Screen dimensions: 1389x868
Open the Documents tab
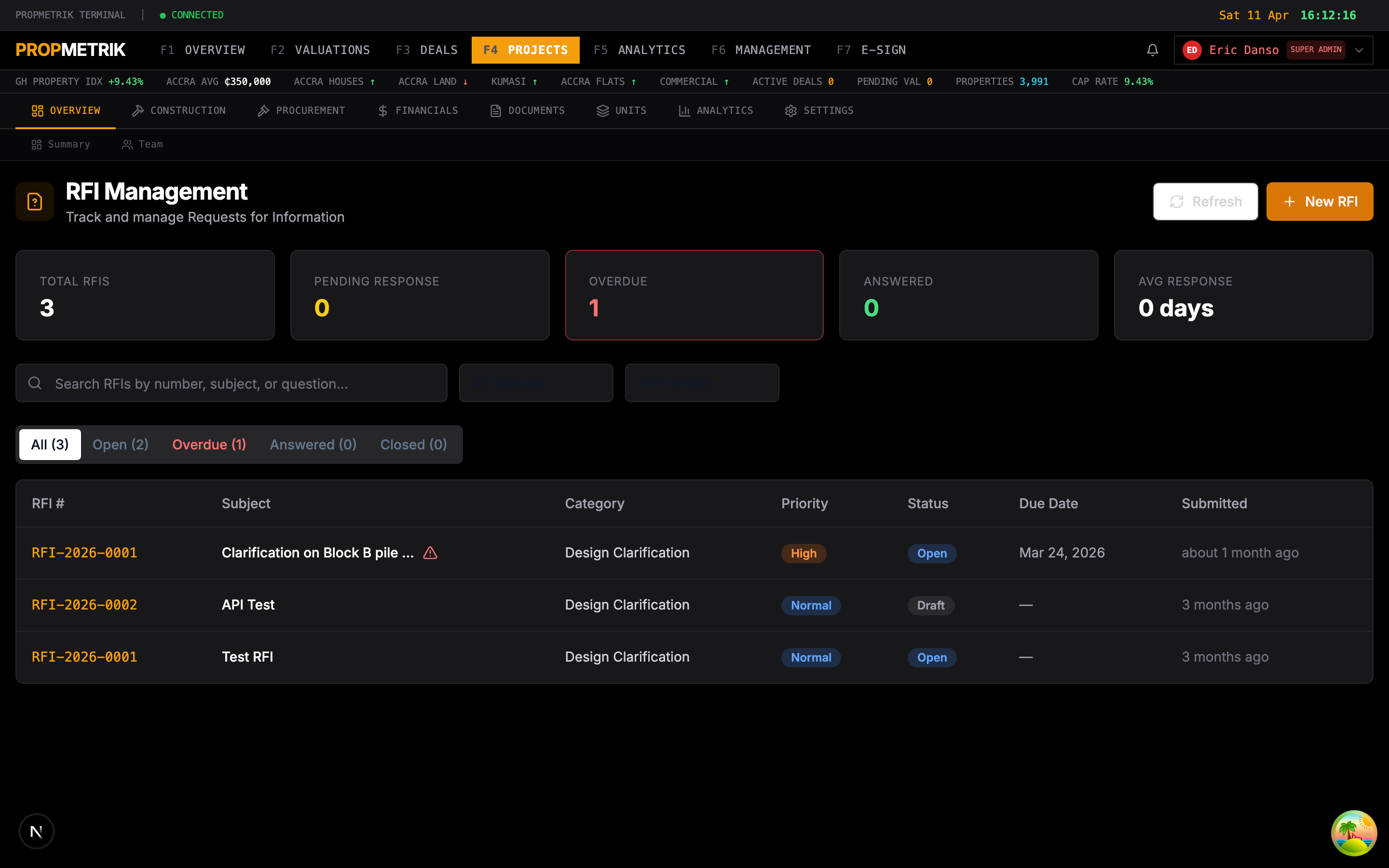tap(528, 111)
